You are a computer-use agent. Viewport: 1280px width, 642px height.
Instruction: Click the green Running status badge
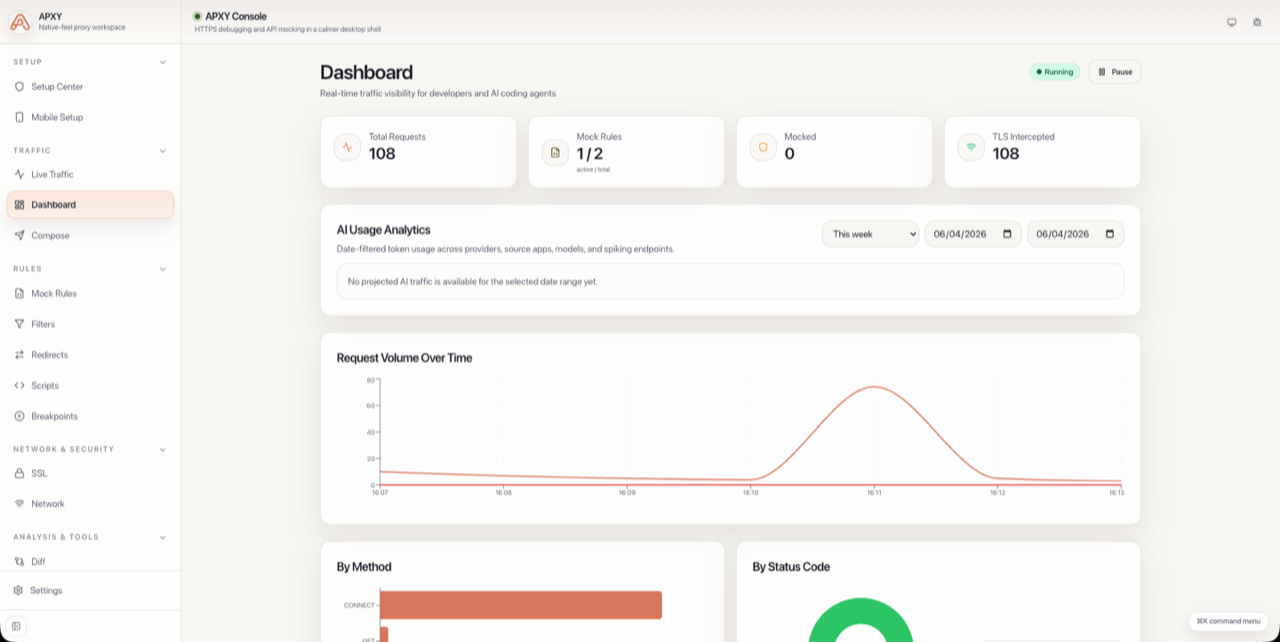[x=1054, y=72]
